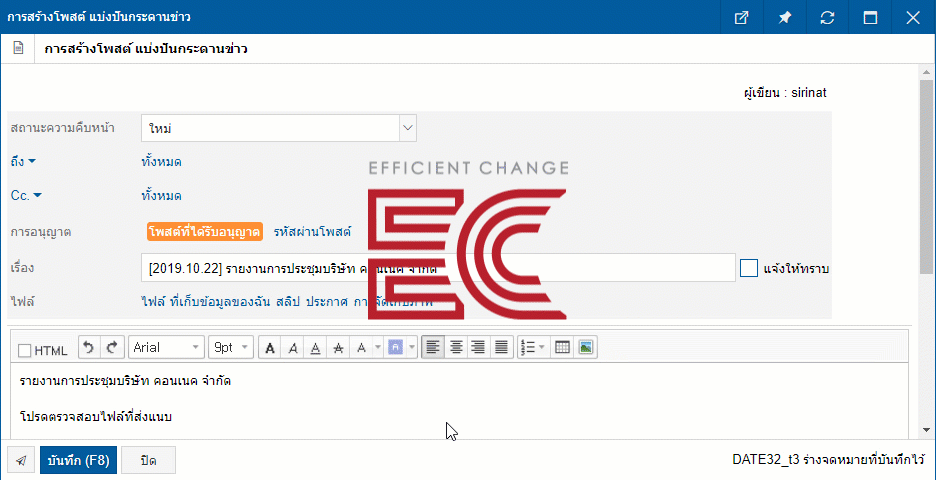Click the author text ผู้เขียน : sirinat
936x480 pixels.
tap(785, 93)
